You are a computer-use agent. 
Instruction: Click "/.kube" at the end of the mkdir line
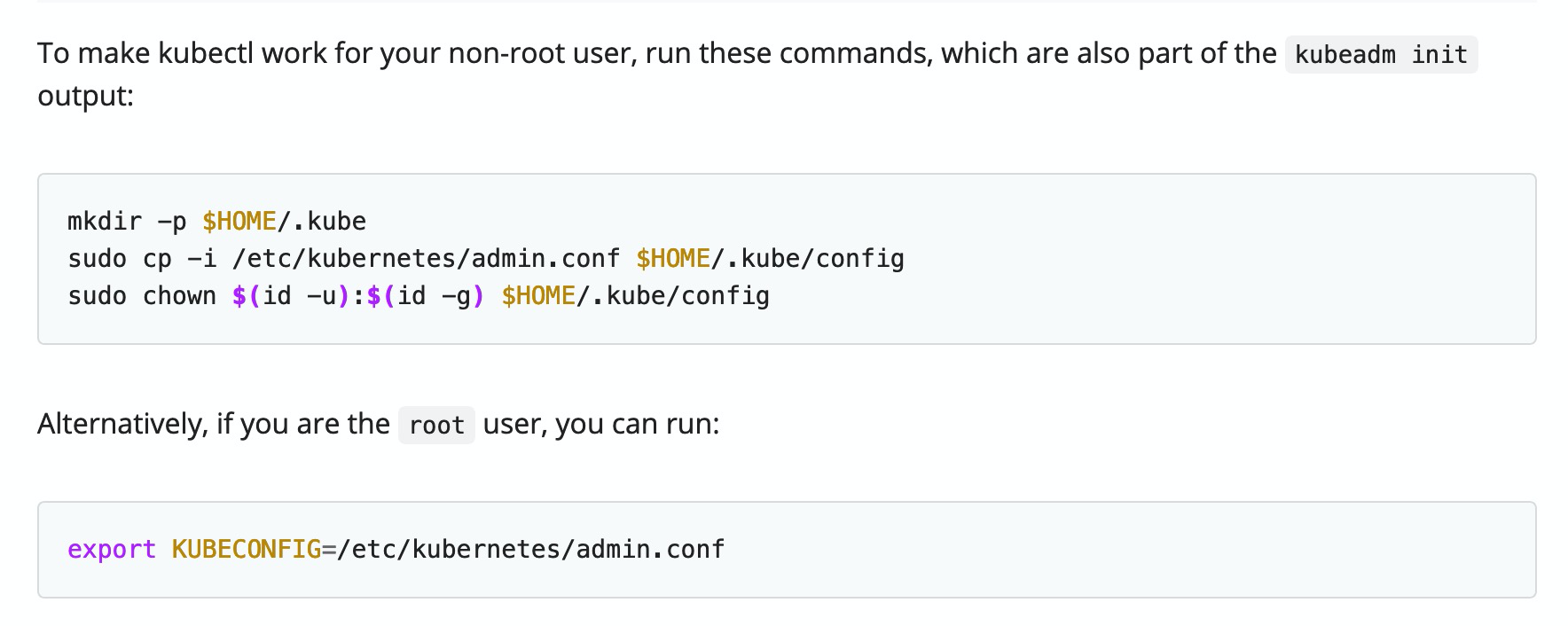(322, 221)
